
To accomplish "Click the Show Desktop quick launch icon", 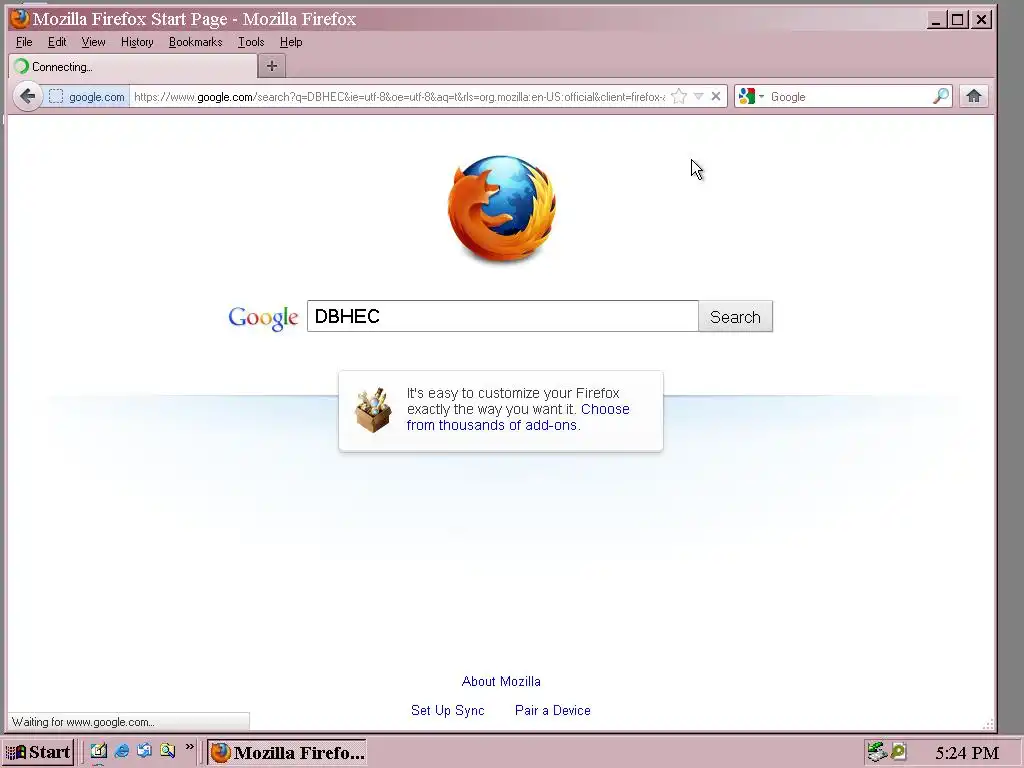I will pos(98,751).
